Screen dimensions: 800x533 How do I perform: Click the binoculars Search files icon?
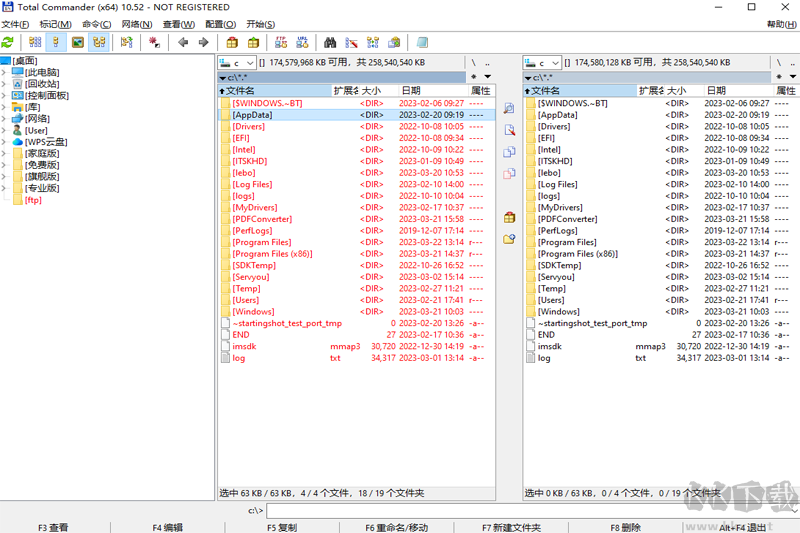[x=330, y=42]
